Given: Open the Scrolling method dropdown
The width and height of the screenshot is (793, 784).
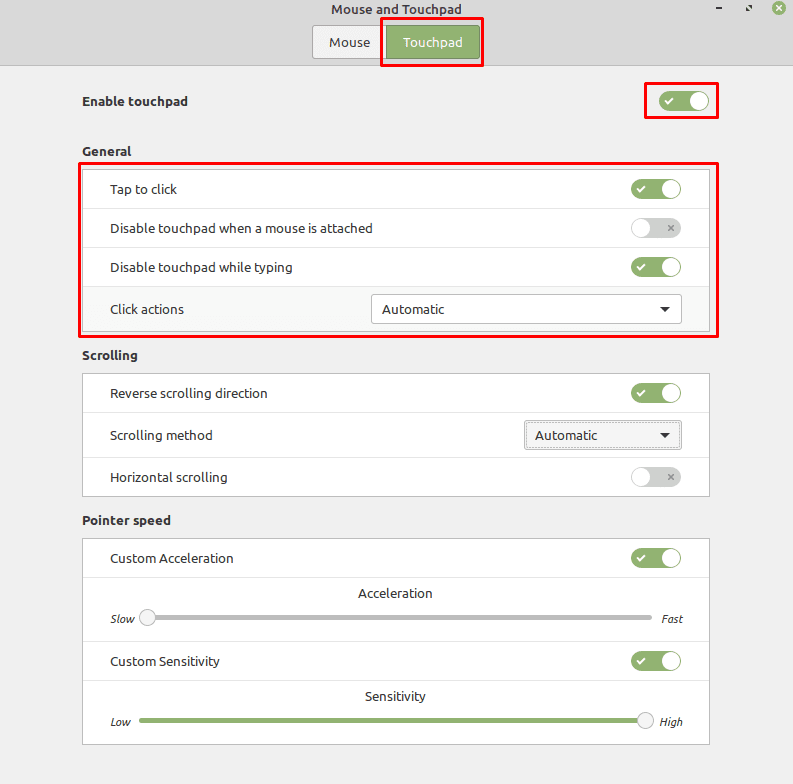Looking at the screenshot, I should (602, 435).
